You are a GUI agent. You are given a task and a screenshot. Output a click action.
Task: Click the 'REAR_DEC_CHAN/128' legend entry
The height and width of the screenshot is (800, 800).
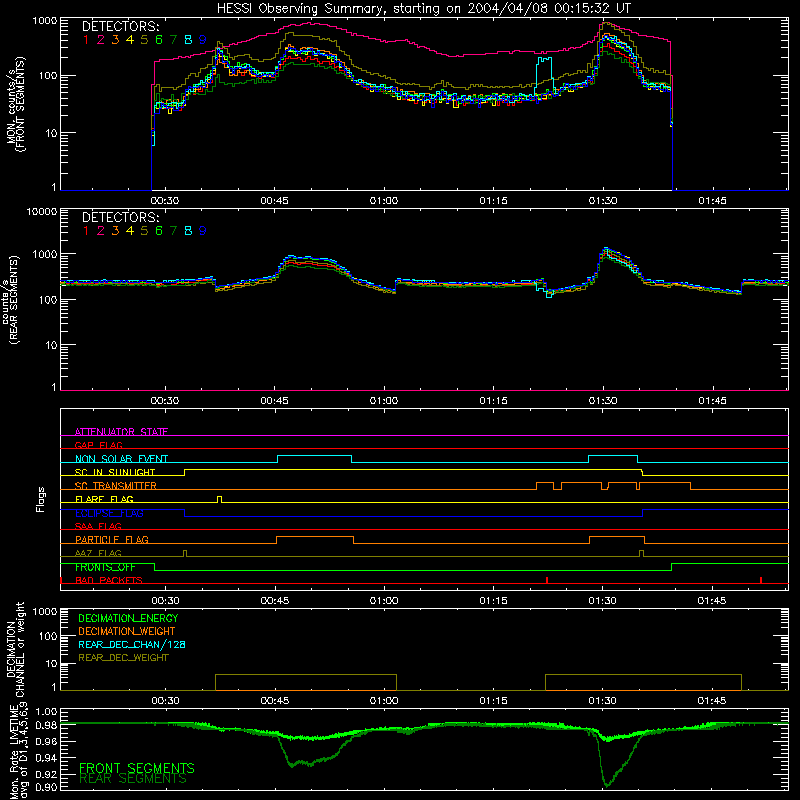[x=132, y=644]
